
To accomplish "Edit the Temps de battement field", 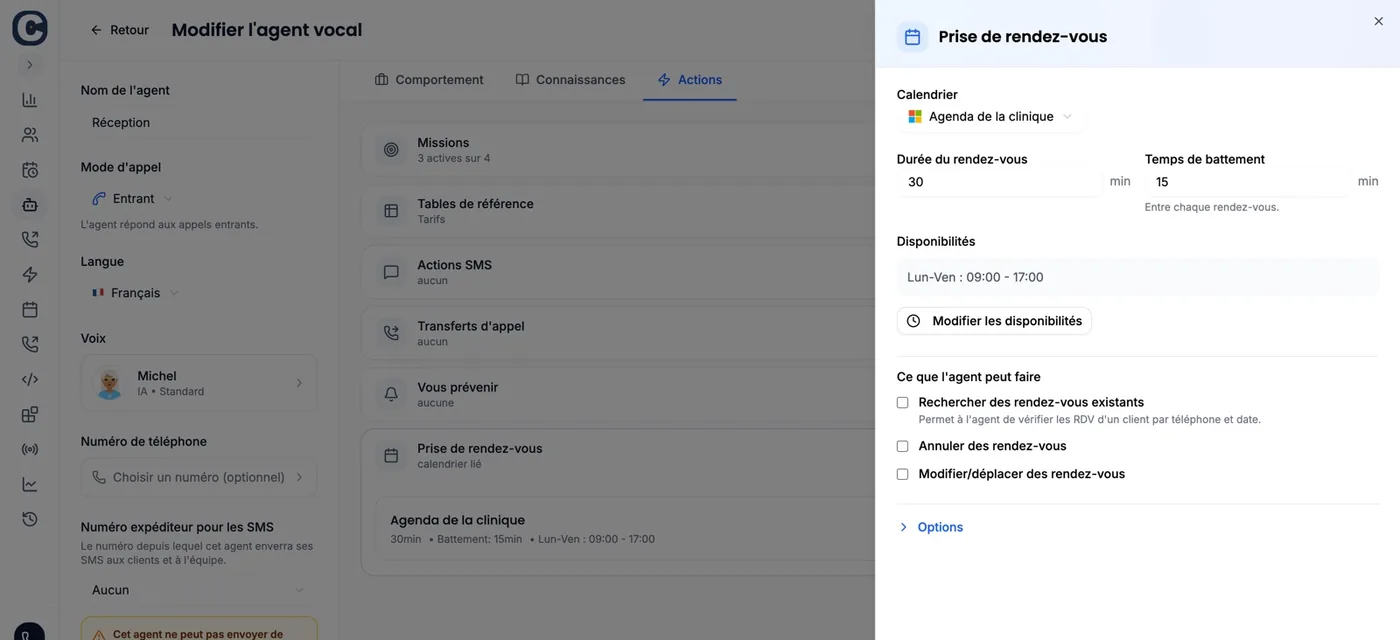I will (x=1248, y=182).
